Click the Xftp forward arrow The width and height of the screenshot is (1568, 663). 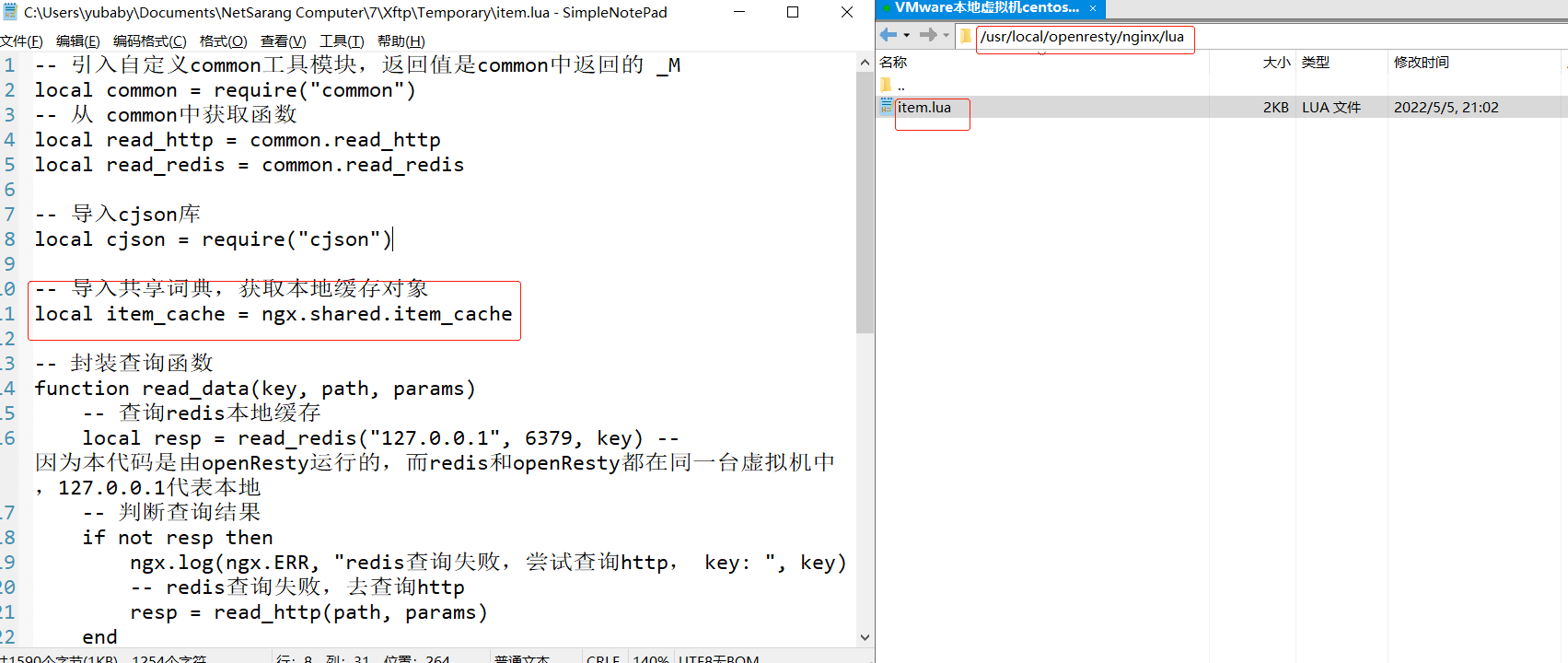928,35
